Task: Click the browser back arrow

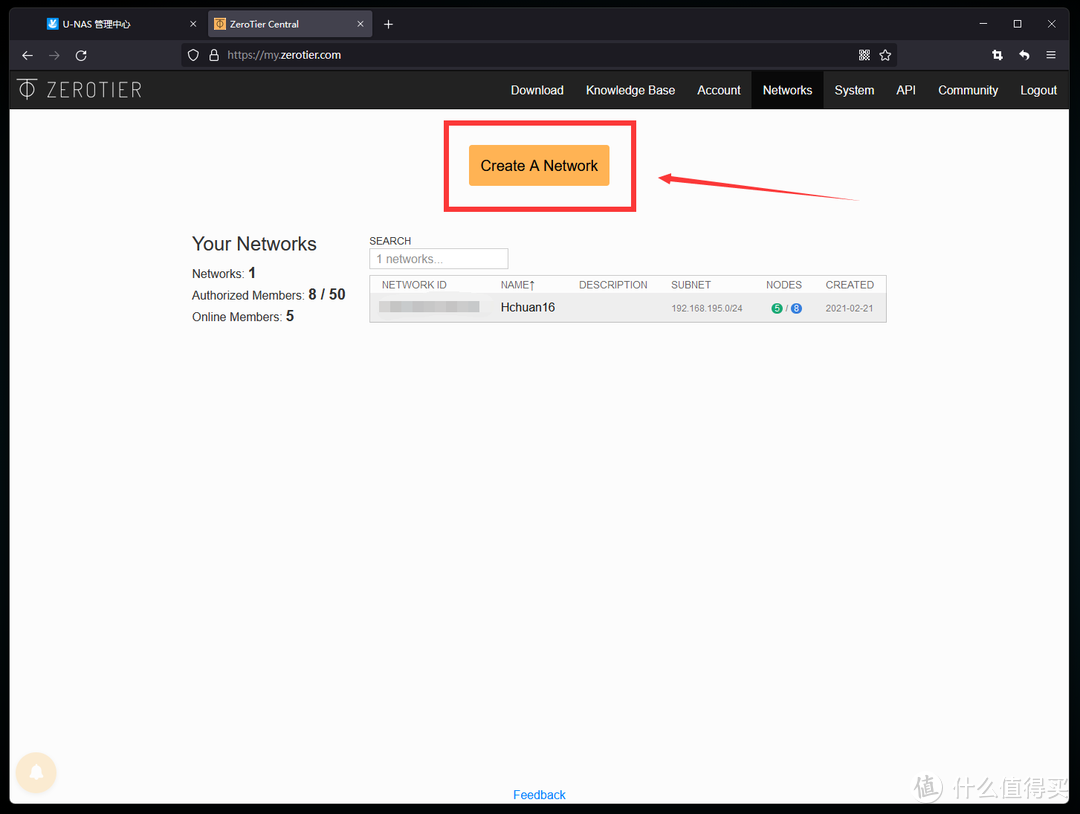Action: pyautogui.click(x=28, y=55)
